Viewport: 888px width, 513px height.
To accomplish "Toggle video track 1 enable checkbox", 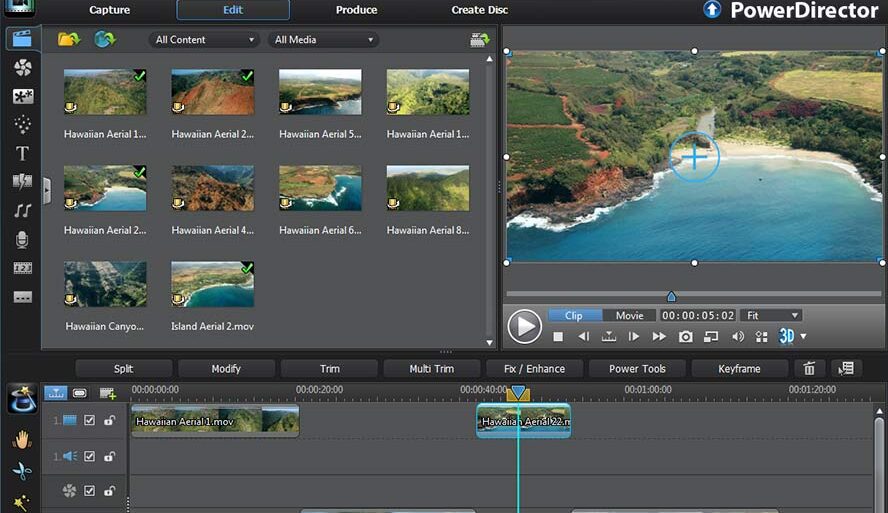I will (x=90, y=421).
